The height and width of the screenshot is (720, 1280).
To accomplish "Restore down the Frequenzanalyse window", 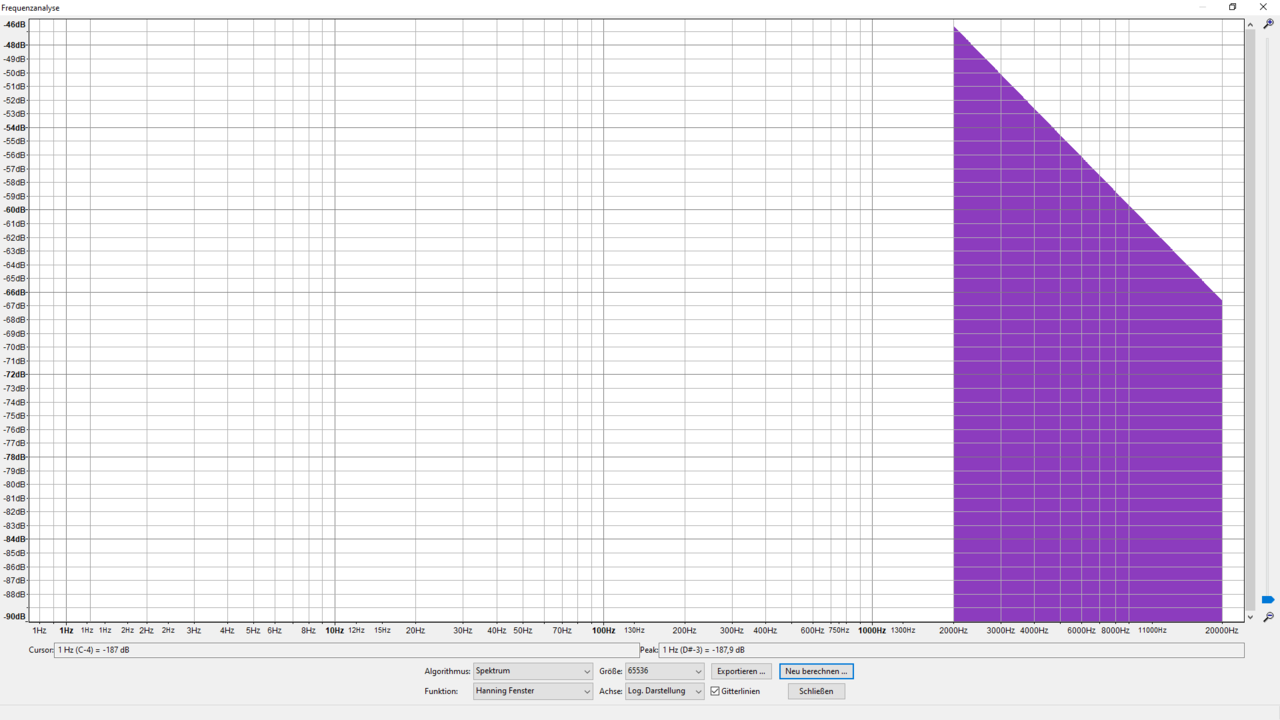I will [1233, 7].
